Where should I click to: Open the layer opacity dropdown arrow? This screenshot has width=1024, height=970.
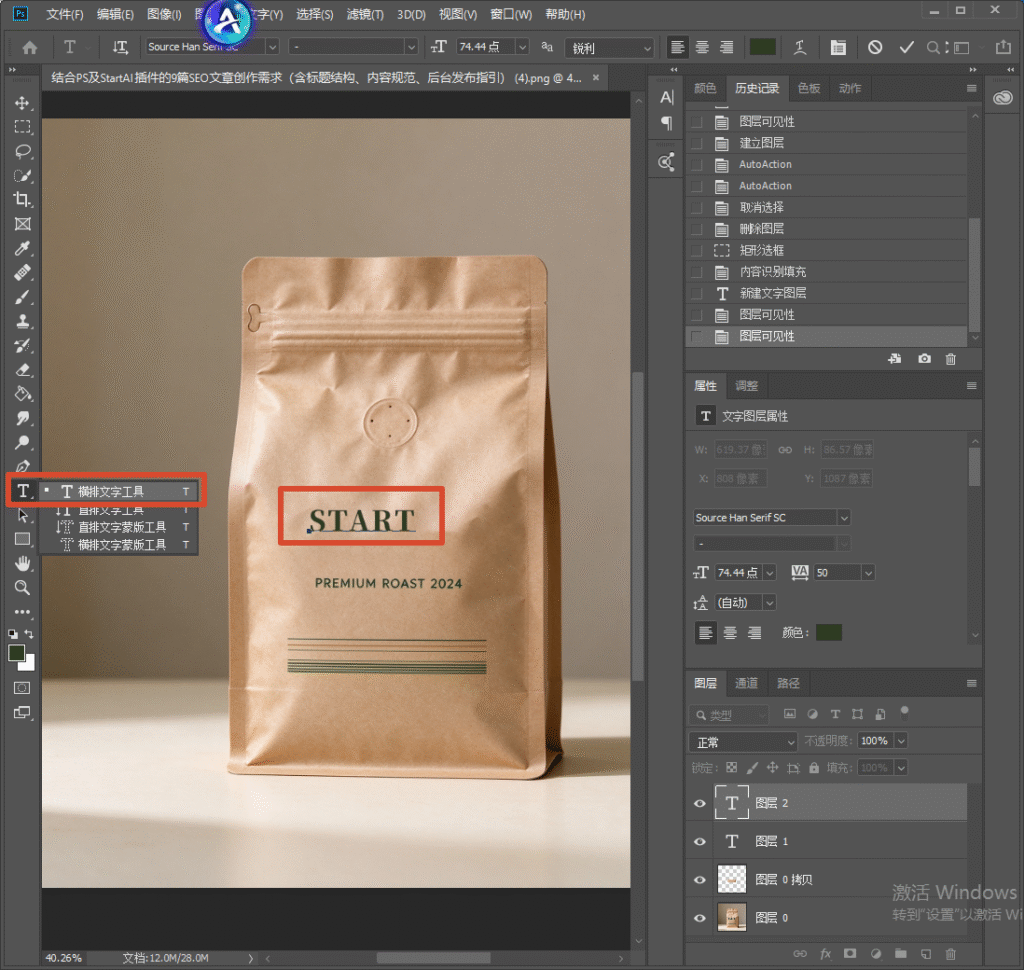901,741
